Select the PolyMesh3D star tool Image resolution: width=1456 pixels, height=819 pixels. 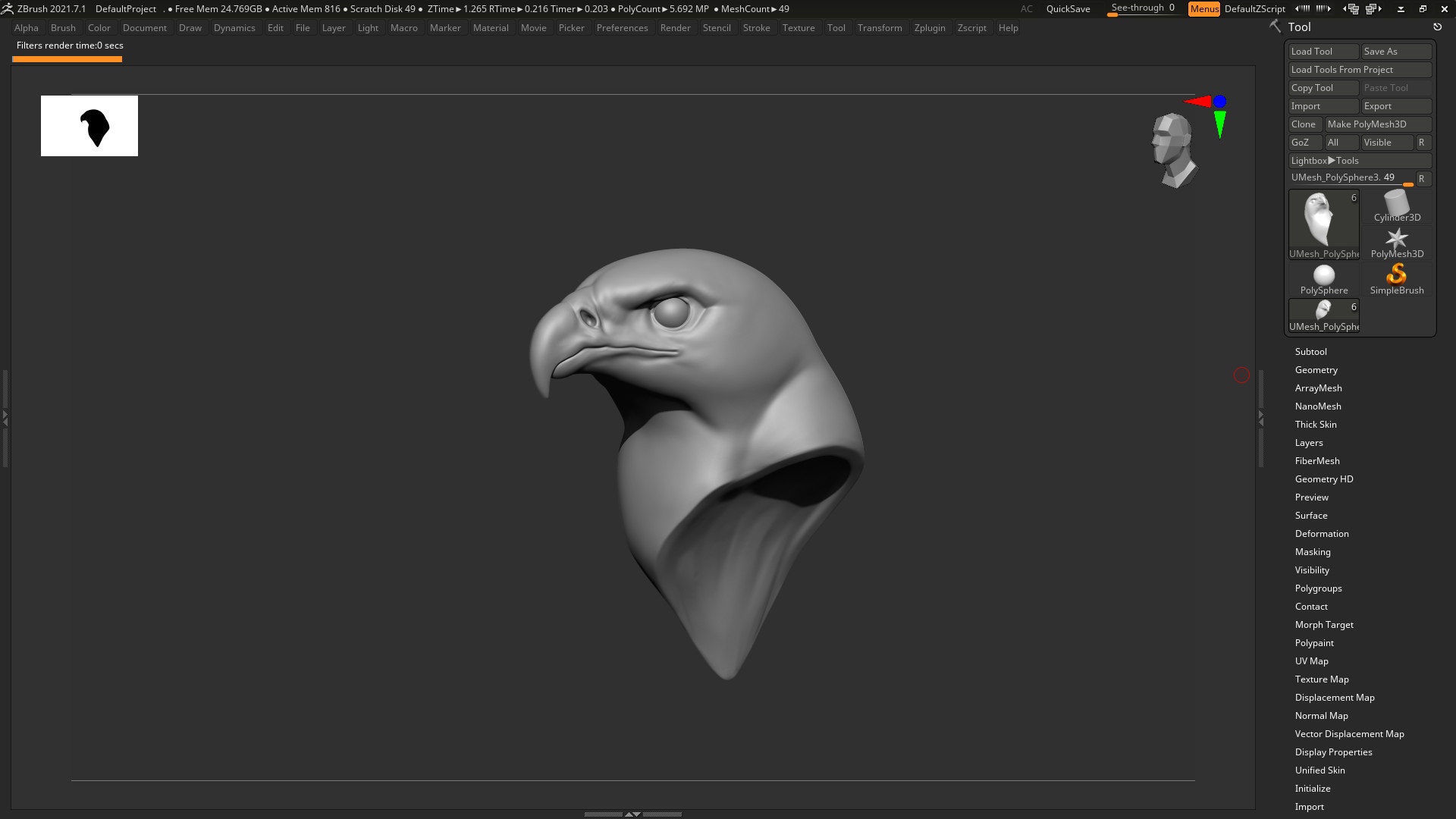(1396, 243)
